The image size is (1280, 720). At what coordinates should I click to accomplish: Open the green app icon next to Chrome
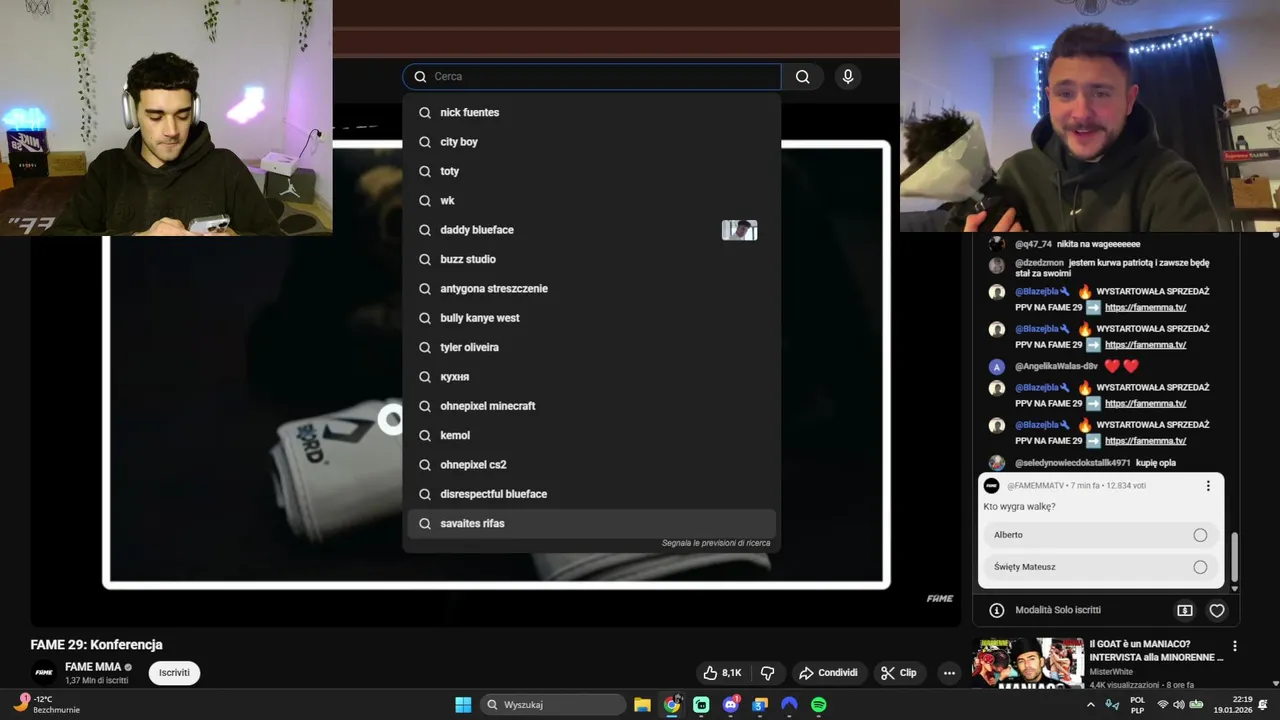click(x=701, y=705)
